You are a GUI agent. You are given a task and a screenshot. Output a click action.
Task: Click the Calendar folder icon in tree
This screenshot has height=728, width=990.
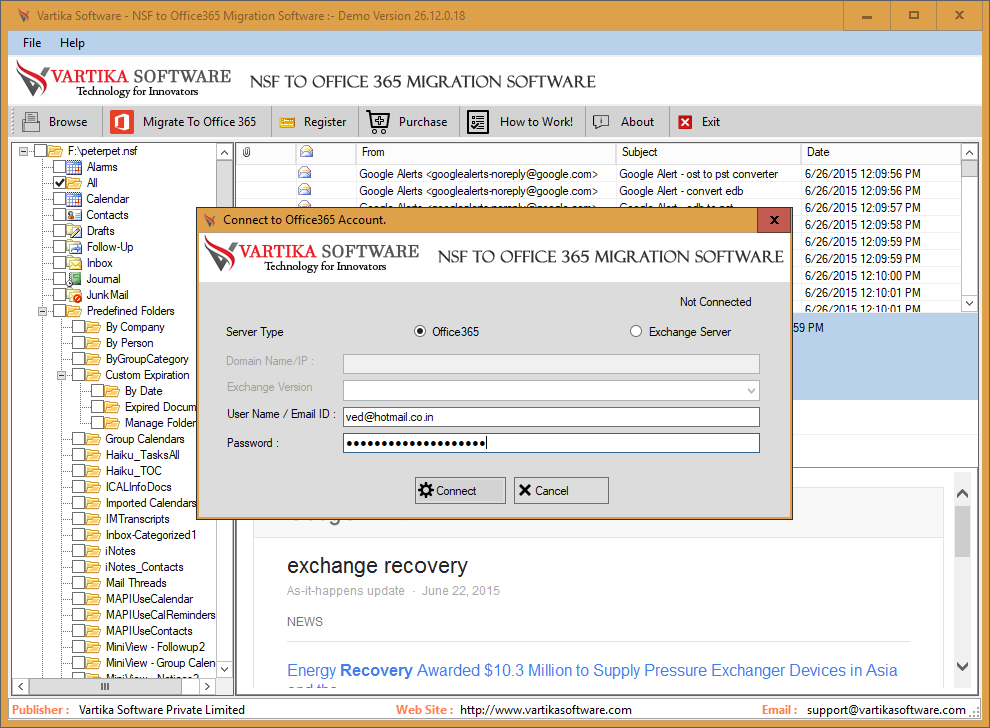(75, 200)
